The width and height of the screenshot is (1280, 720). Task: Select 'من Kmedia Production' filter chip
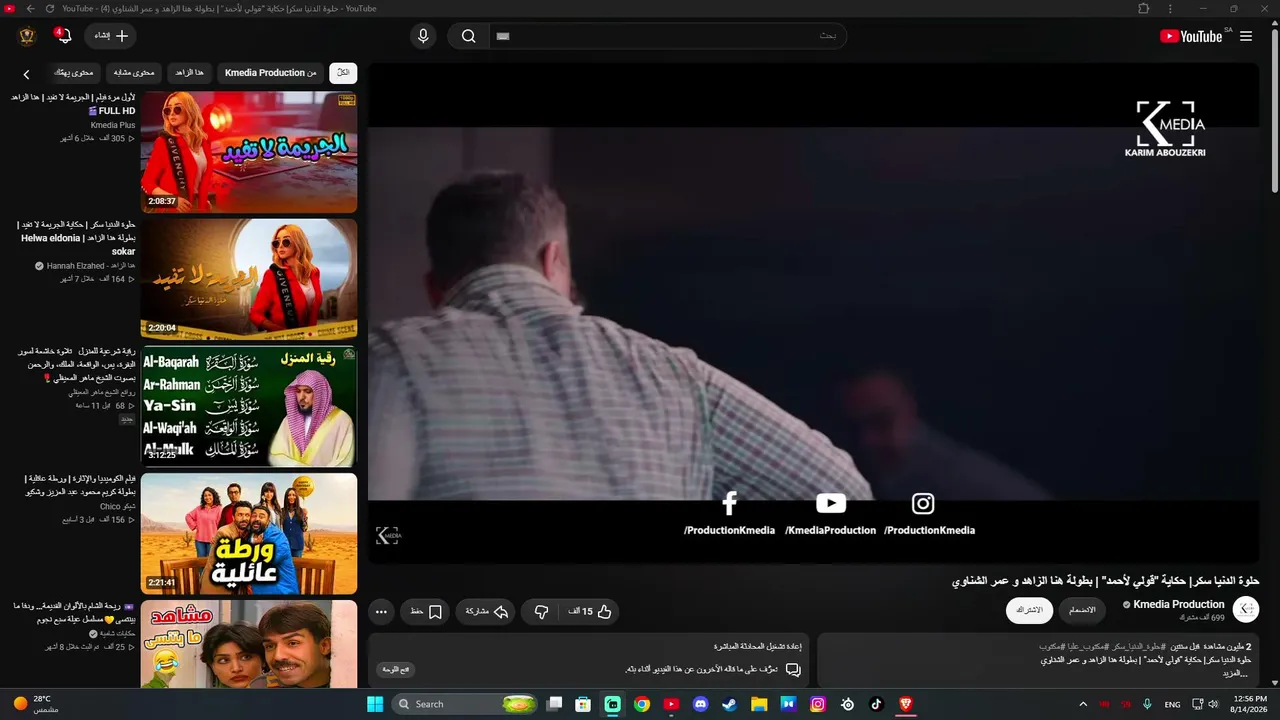click(270, 73)
